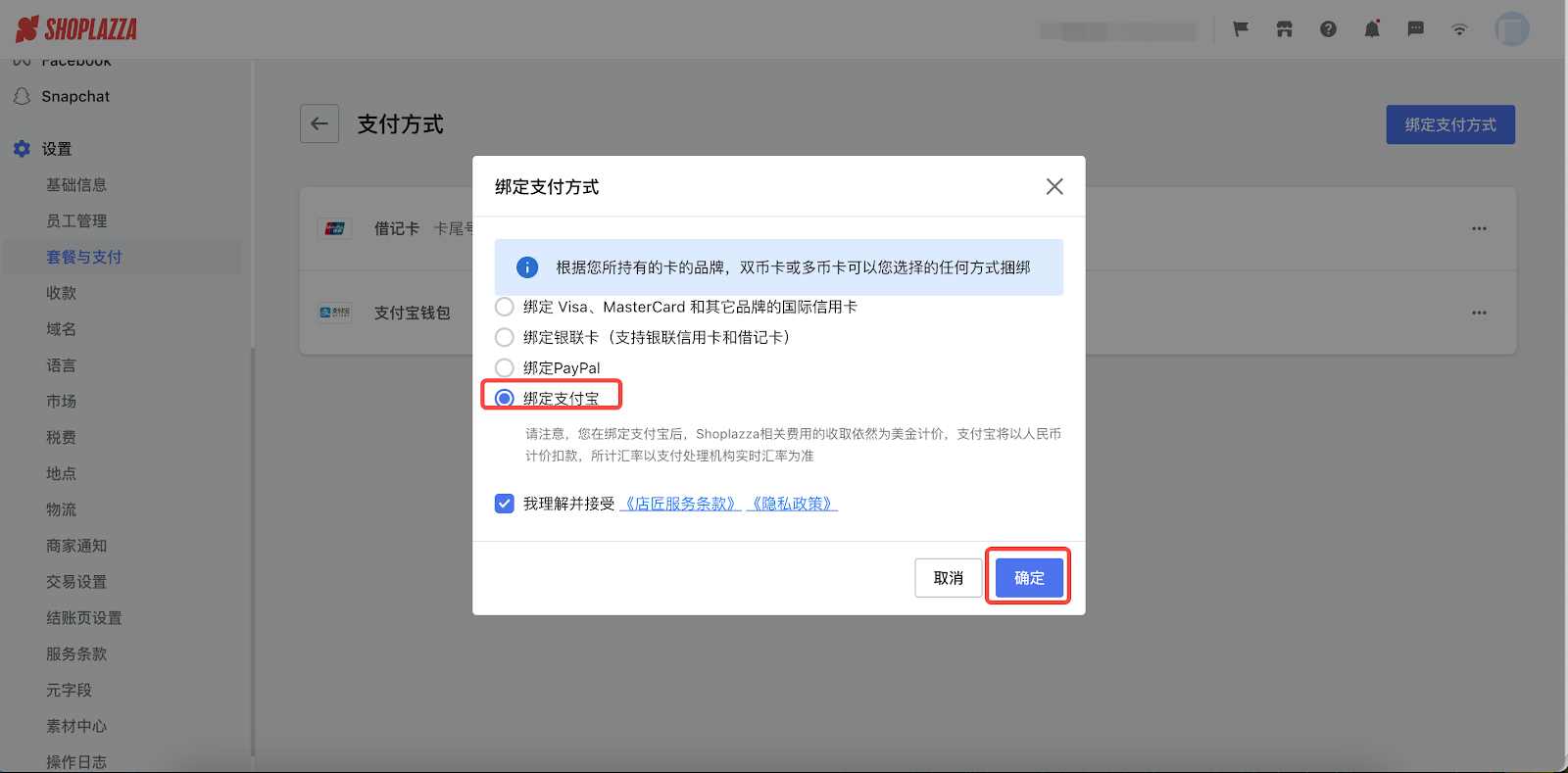Open 收款 in the sidebar
The height and width of the screenshot is (773, 1568).
[61, 293]
